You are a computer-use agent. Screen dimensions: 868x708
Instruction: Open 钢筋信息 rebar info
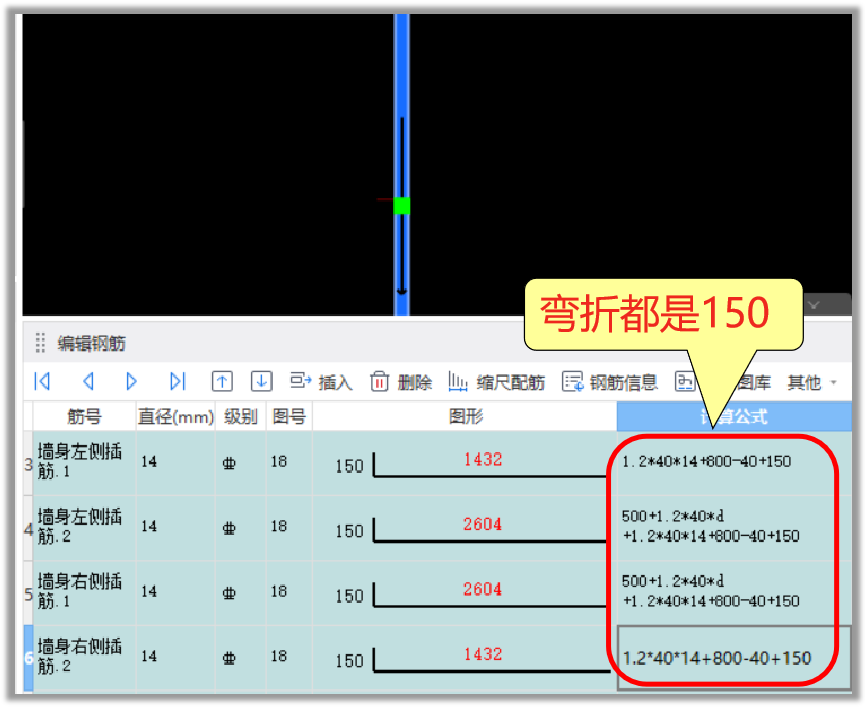click(610, 382)
